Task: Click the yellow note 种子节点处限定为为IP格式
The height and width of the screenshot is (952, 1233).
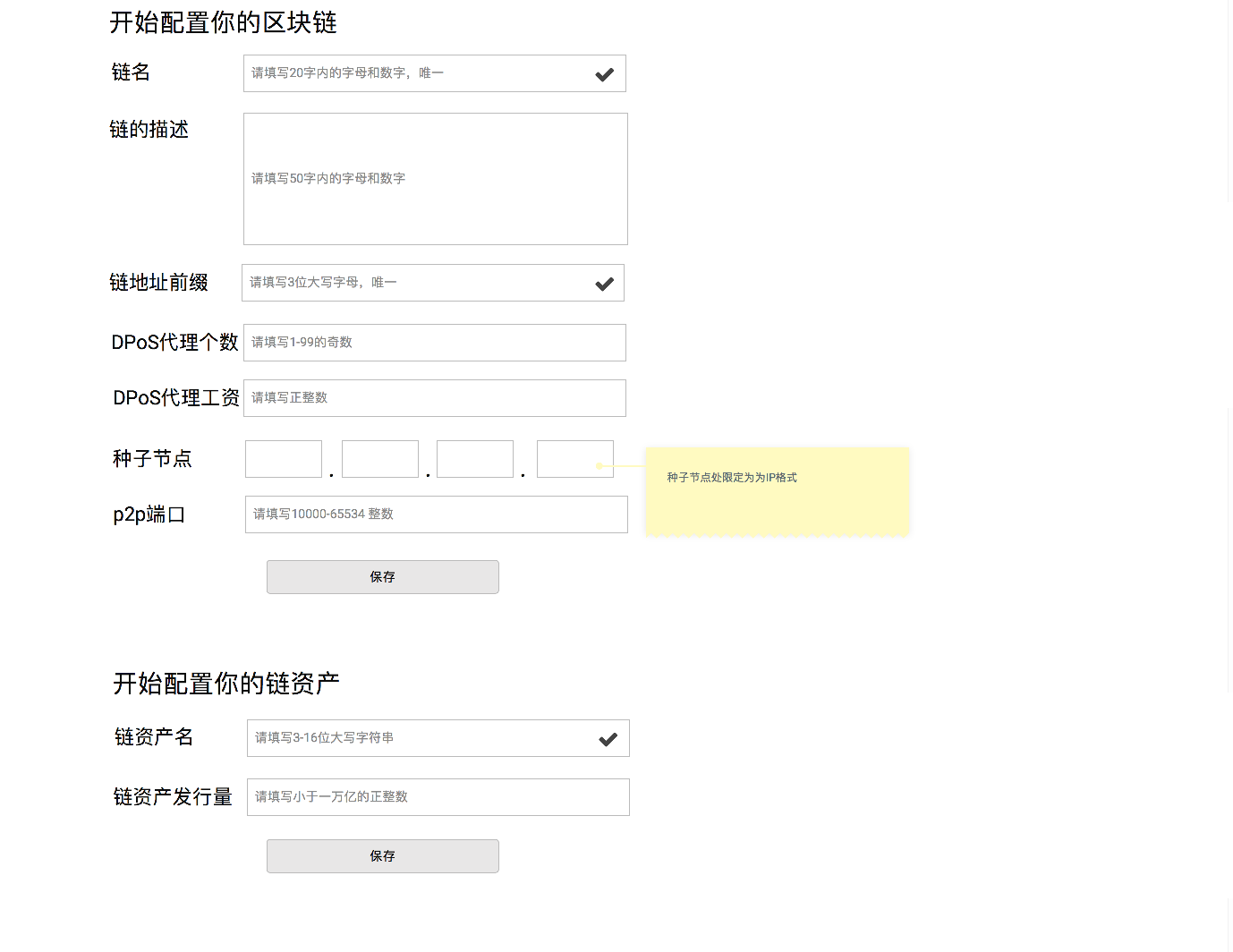Action: [x=778, y=491]
